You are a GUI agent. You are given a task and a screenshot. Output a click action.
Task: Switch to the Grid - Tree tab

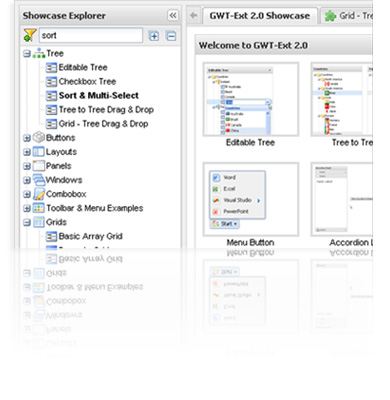click(347, 16)
